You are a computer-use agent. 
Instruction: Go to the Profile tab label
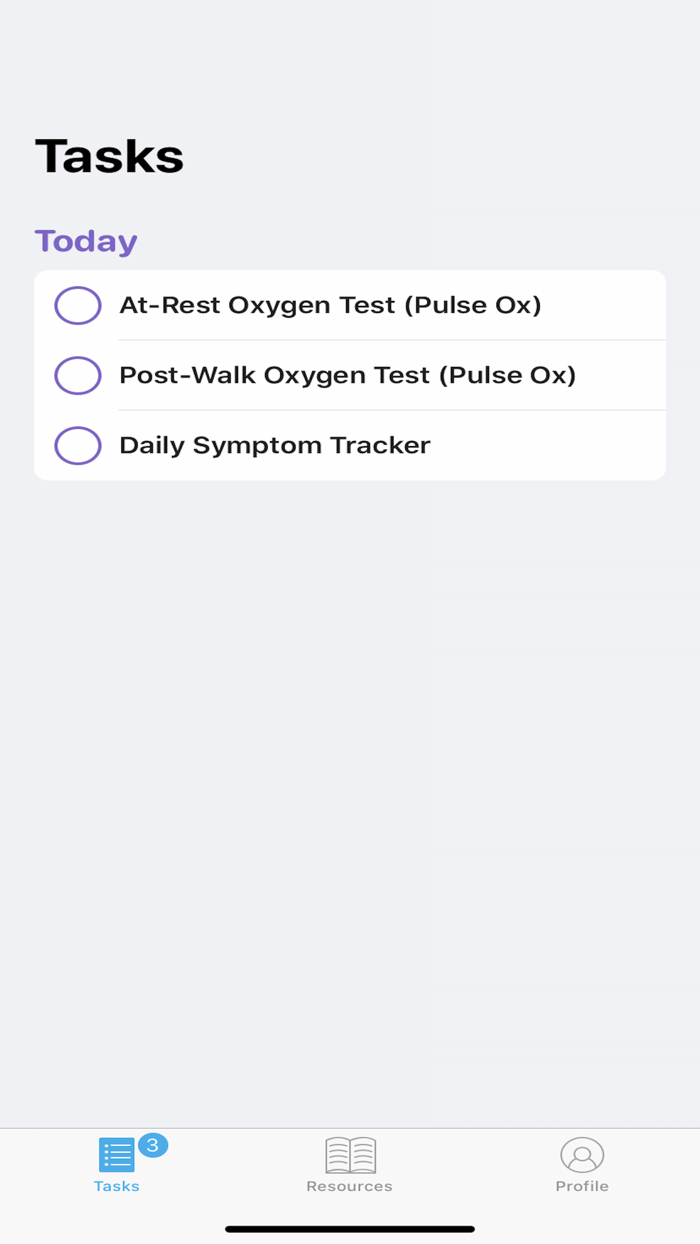[x=582, y=1187]
